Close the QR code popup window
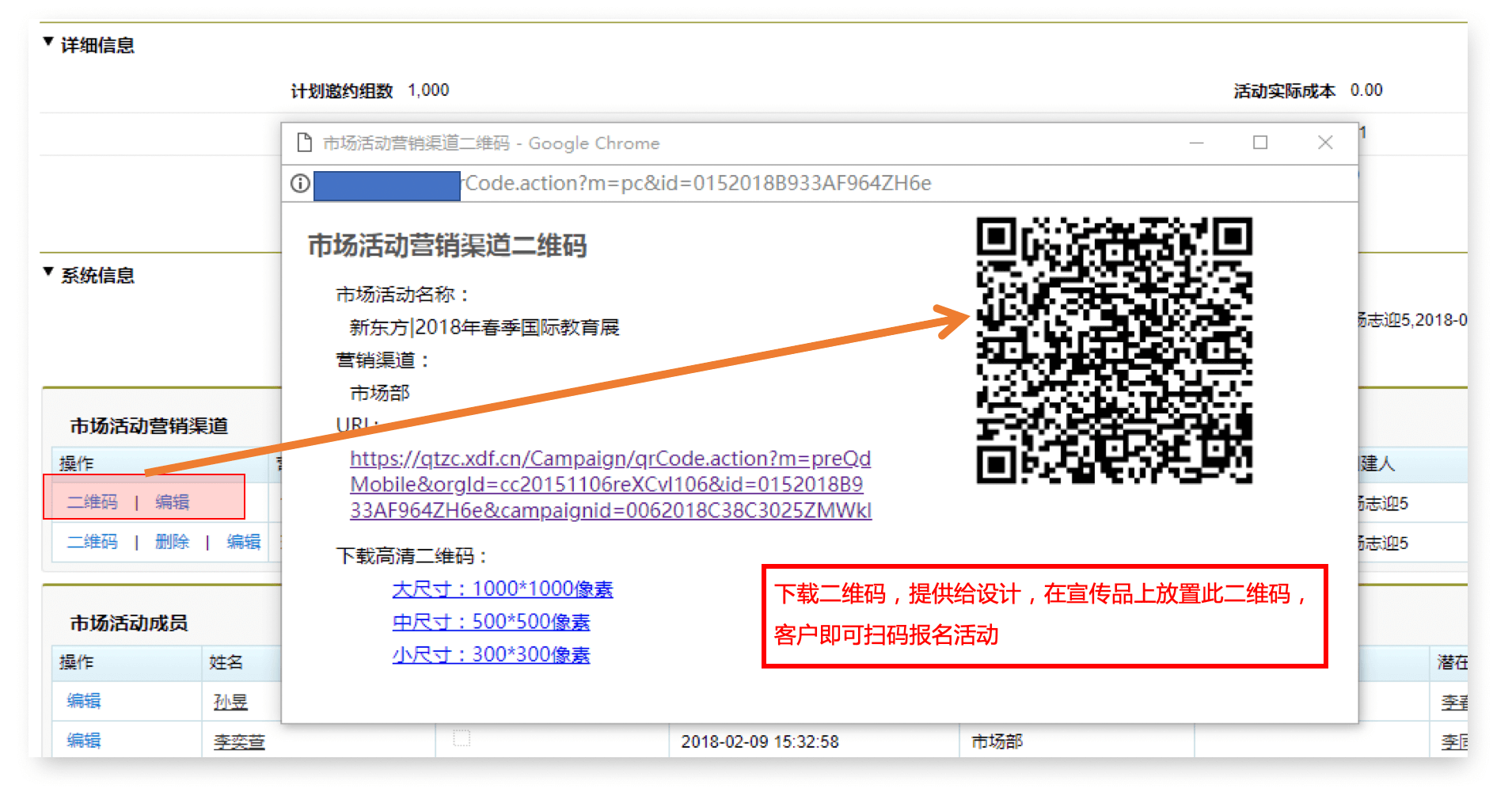The height and width of the screenshot is (800, 1512). coord(1325,143)
